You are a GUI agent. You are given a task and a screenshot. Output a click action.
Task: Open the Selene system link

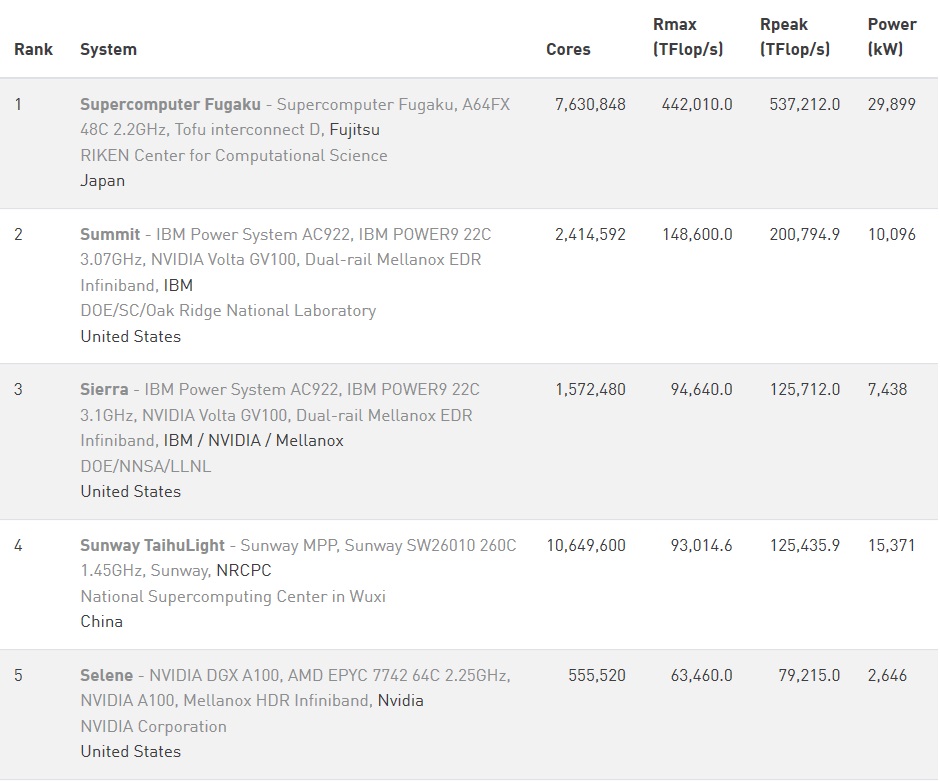click(x=106, y=675)
